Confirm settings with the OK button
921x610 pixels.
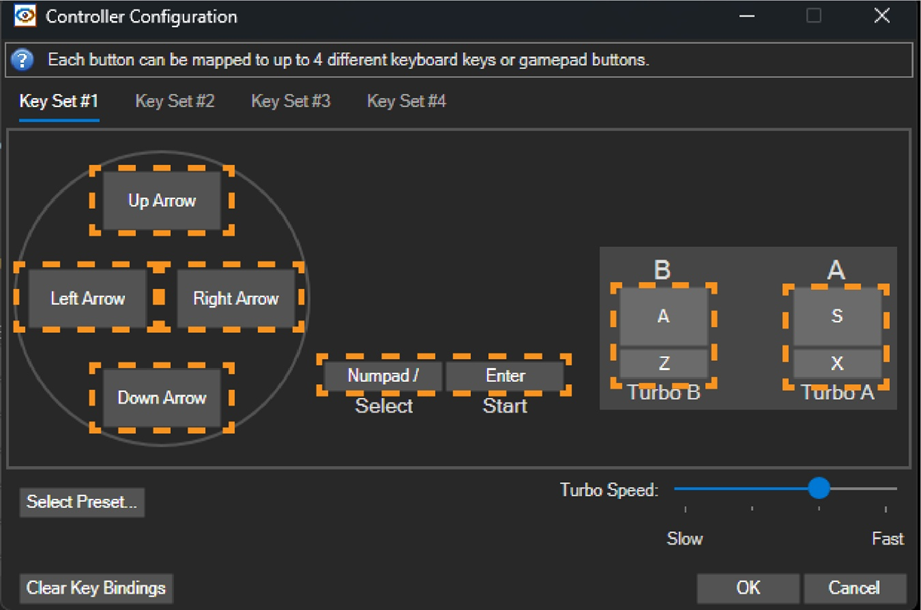(x=748, y=588)
